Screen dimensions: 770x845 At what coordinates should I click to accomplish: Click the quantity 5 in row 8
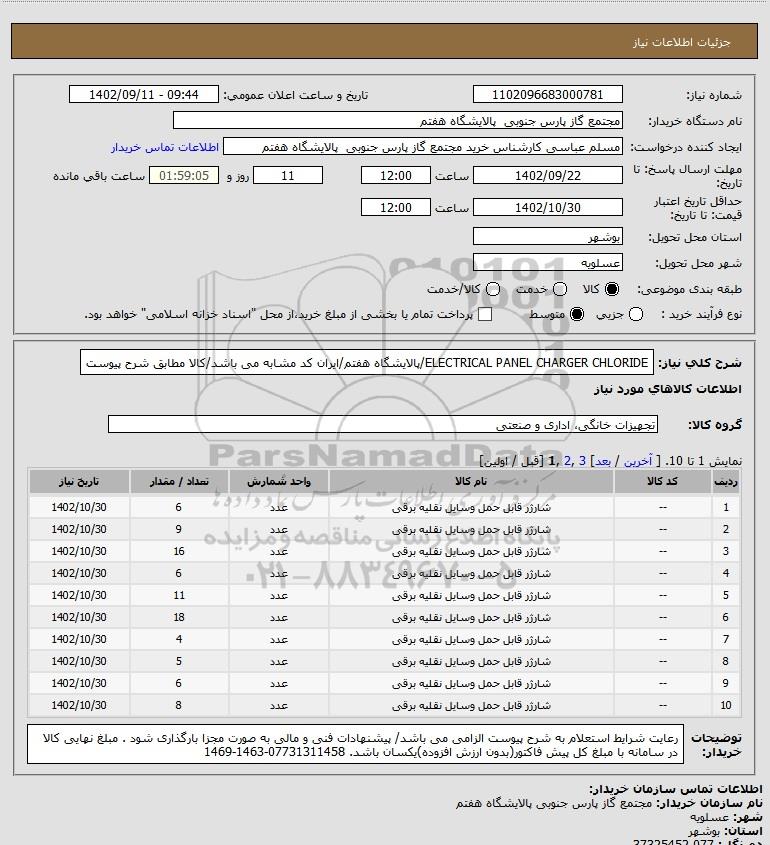pyautogui.click(x=179, y=661)
